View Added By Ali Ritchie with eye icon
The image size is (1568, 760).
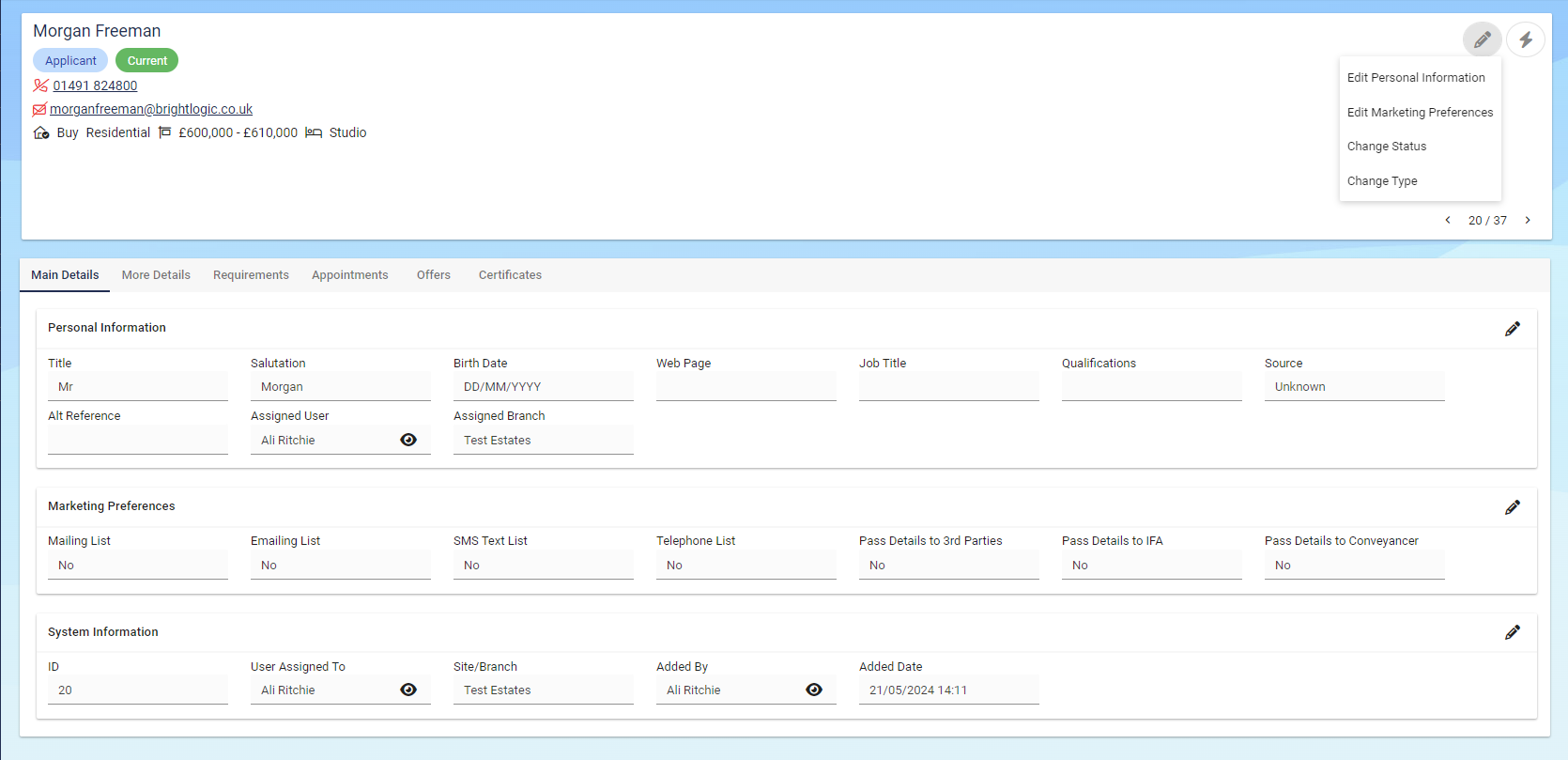[814, 690]
